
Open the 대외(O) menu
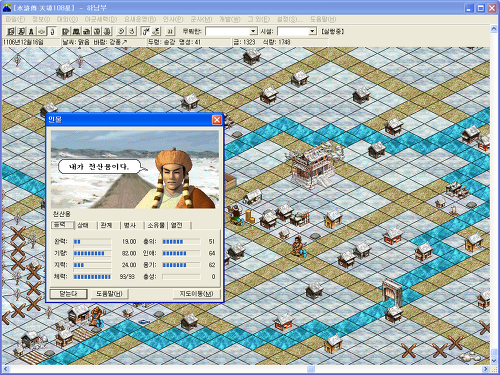(x=67, y=19)
